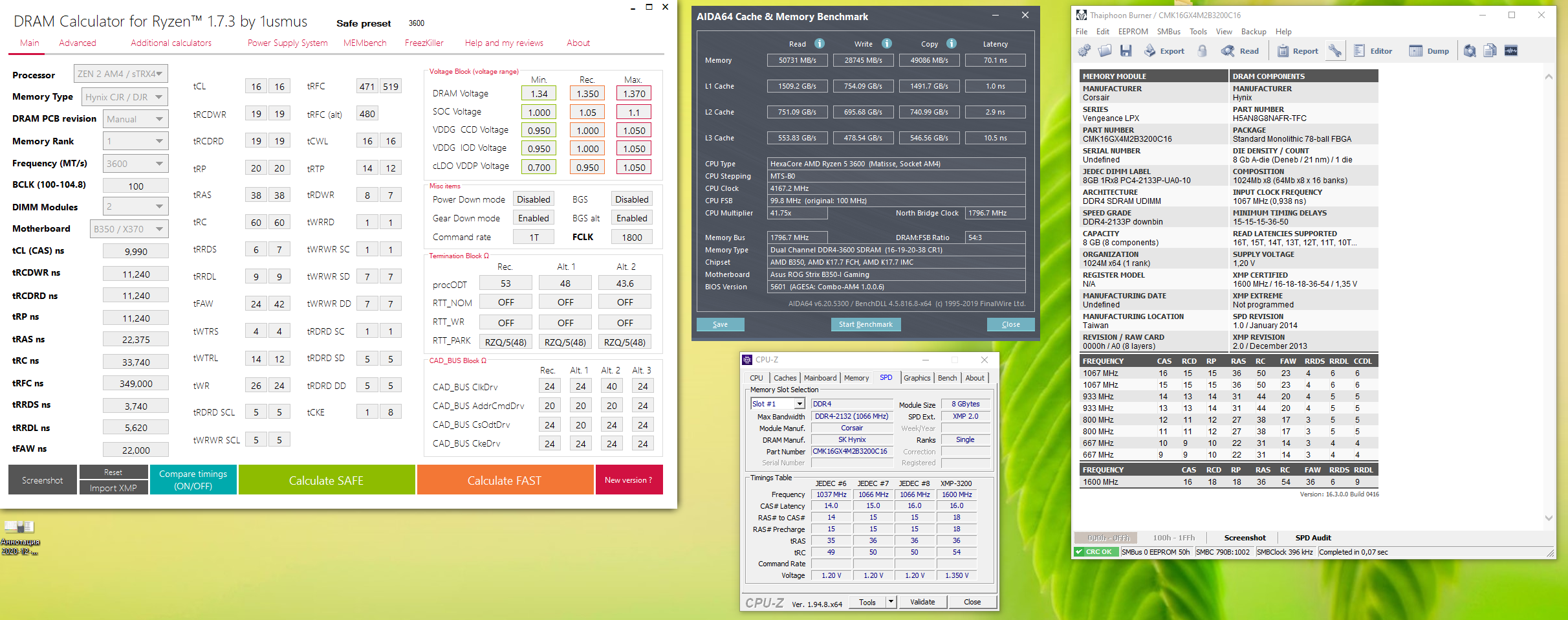
Task: Open the Backup menu in Thaiphoon Burner
Action: click(x=1254, y=32)
